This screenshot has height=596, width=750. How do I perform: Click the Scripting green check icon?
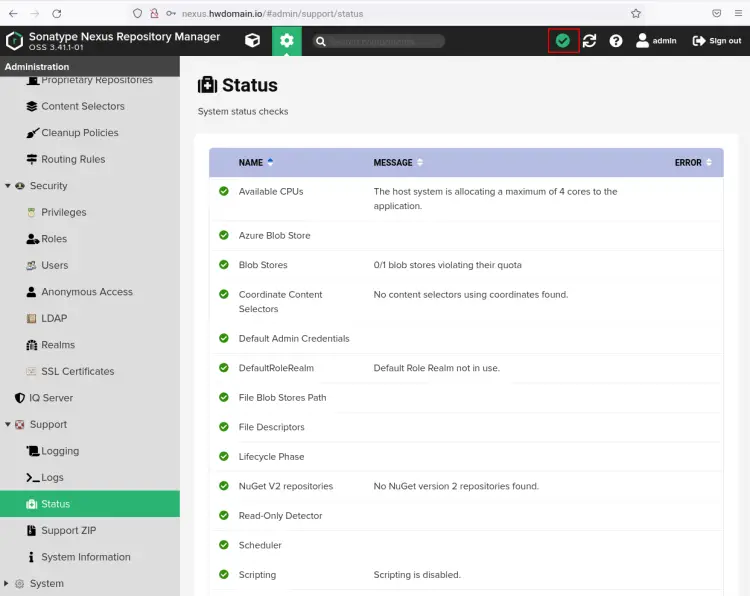[224, 574]
